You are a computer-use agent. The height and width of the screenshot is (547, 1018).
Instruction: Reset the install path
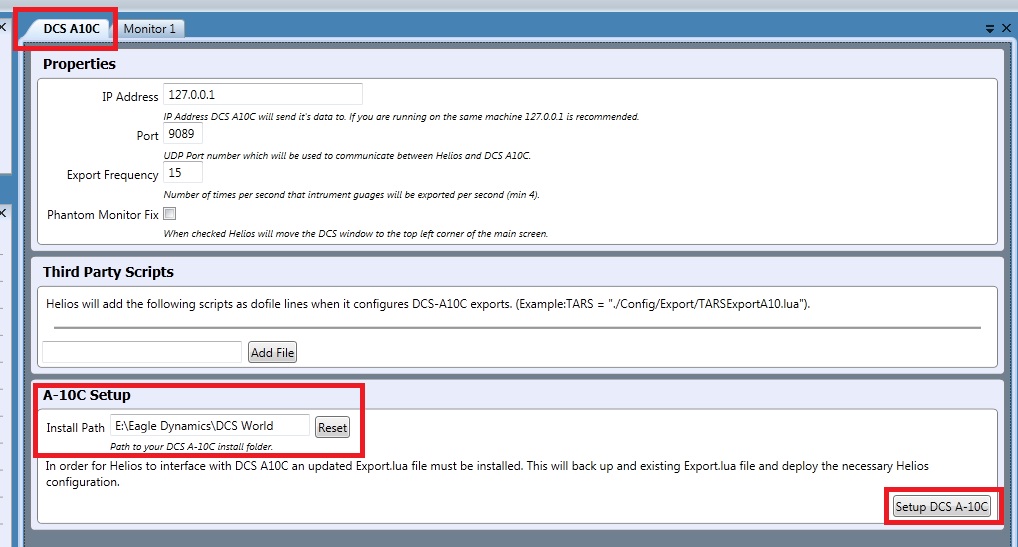click(332, 428)
